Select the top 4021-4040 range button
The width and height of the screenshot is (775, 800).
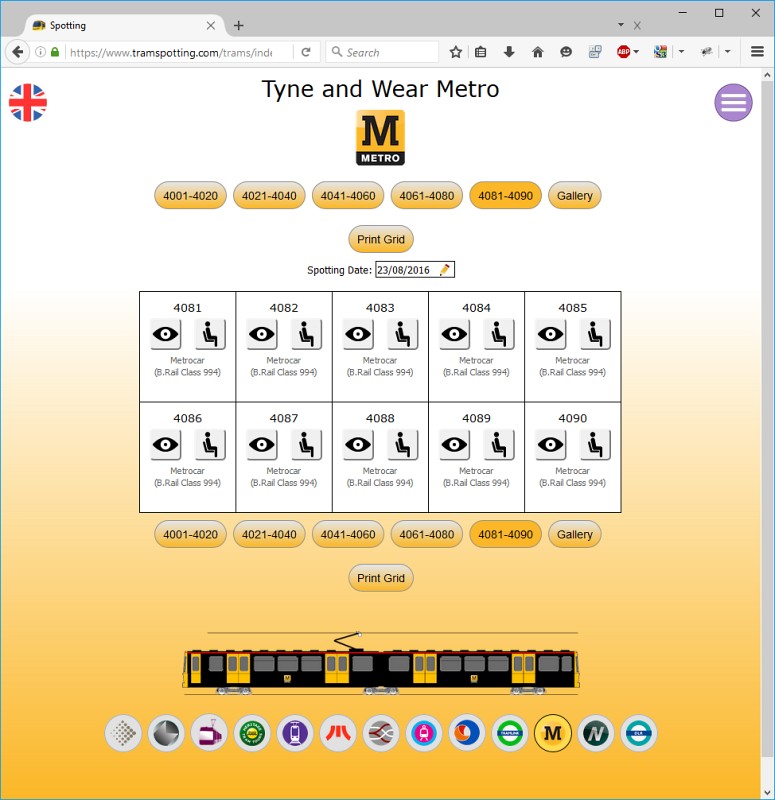click(x=269, y=195)
